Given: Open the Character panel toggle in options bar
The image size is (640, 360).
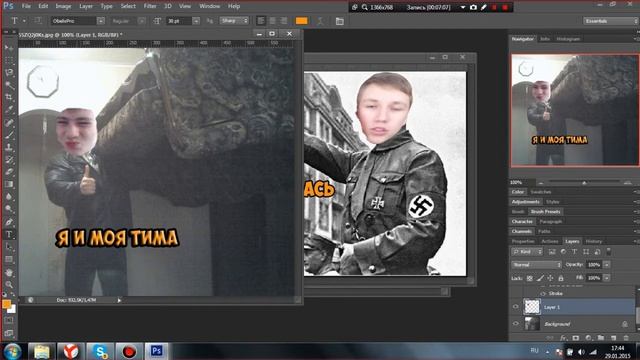Looking at the screenshot, I should point(340,21).
